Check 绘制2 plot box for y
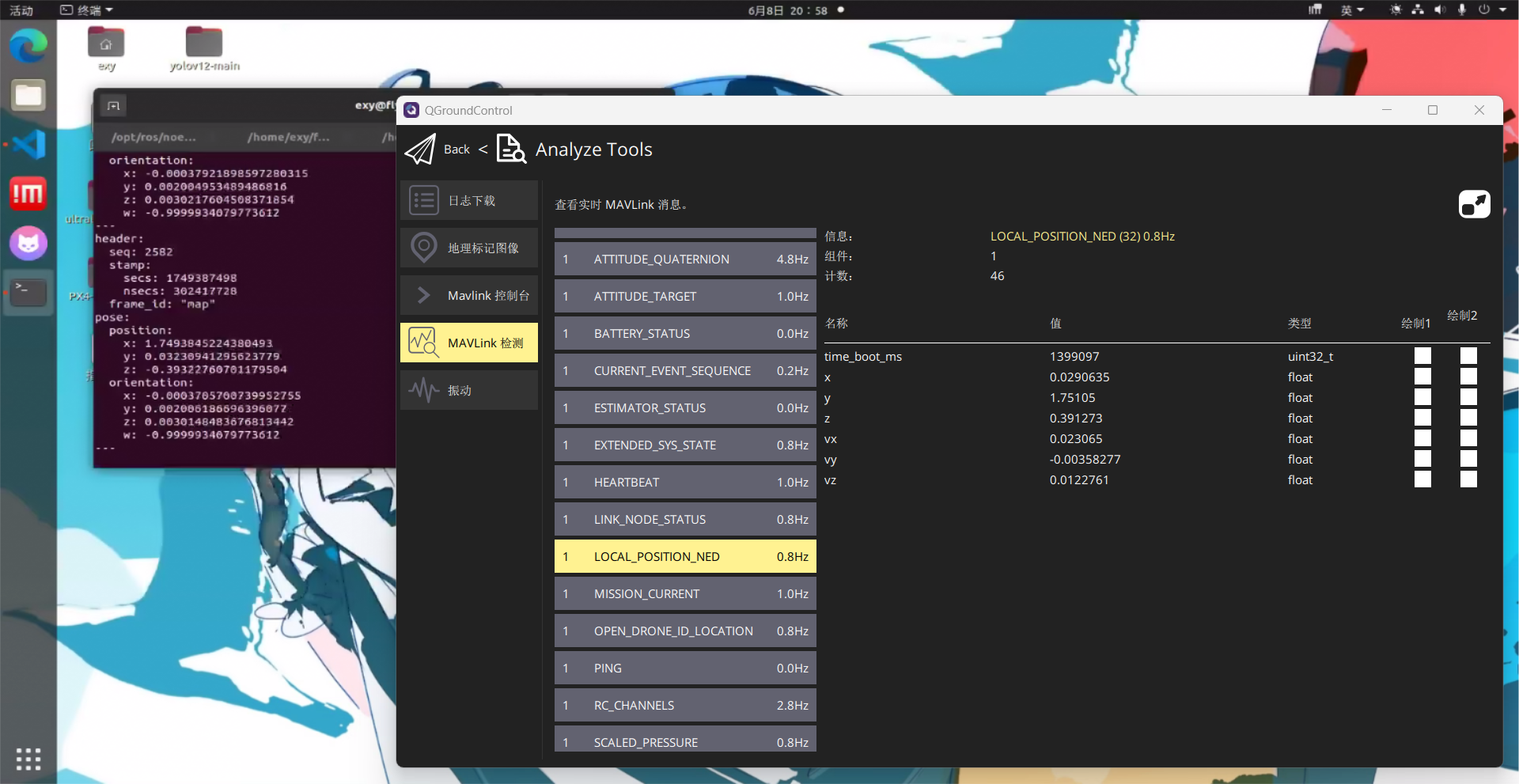The width and height of the screenshot is (1519, 784). [x=1468, y=397]
